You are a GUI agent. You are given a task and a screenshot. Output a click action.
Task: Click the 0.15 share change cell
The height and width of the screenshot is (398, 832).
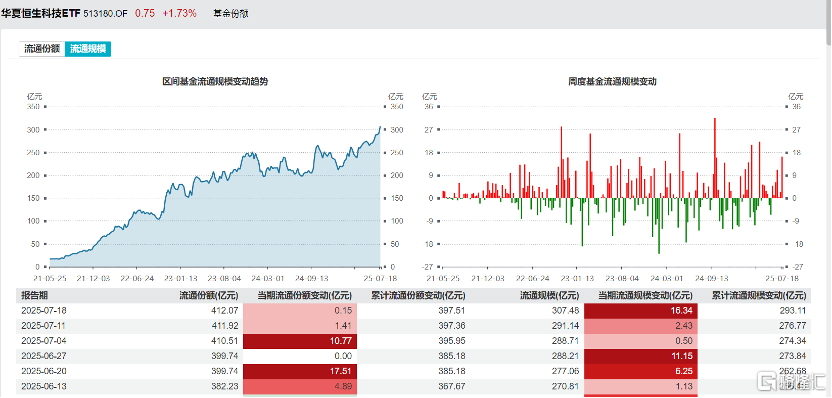tap(300, 311)
